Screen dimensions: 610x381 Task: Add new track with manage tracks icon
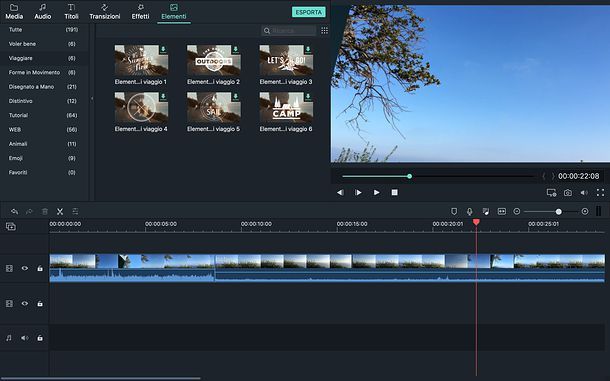click(x=11, y=226)
